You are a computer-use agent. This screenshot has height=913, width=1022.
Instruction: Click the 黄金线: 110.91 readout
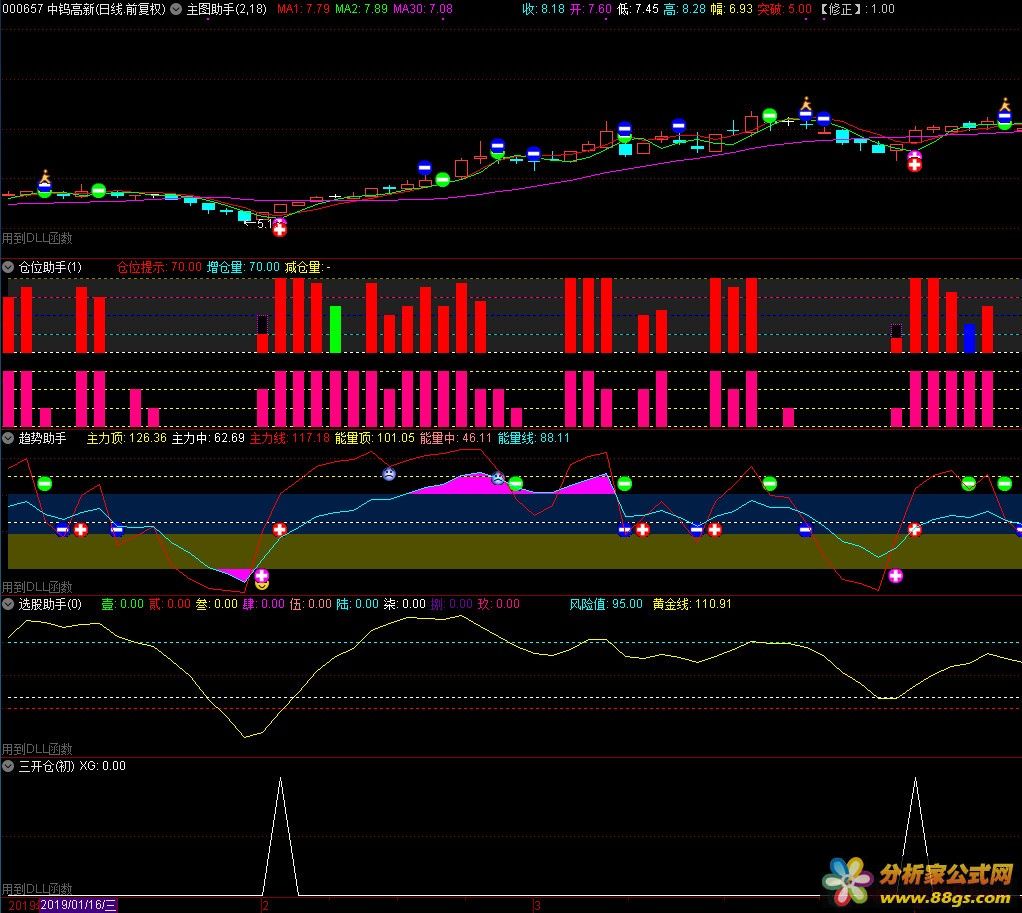click(692, 604)
